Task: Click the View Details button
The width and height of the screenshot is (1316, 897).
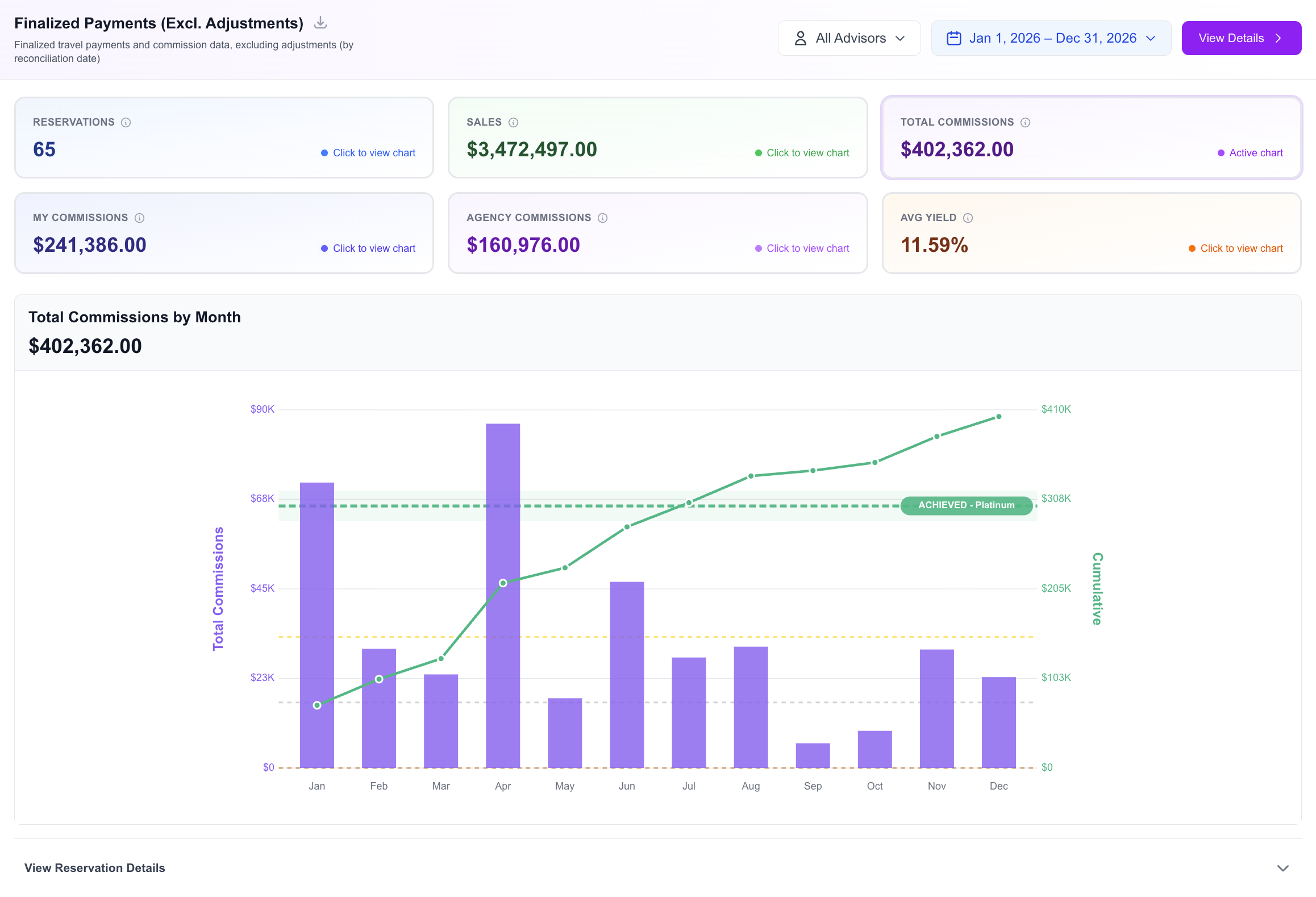Action: 1242,38
